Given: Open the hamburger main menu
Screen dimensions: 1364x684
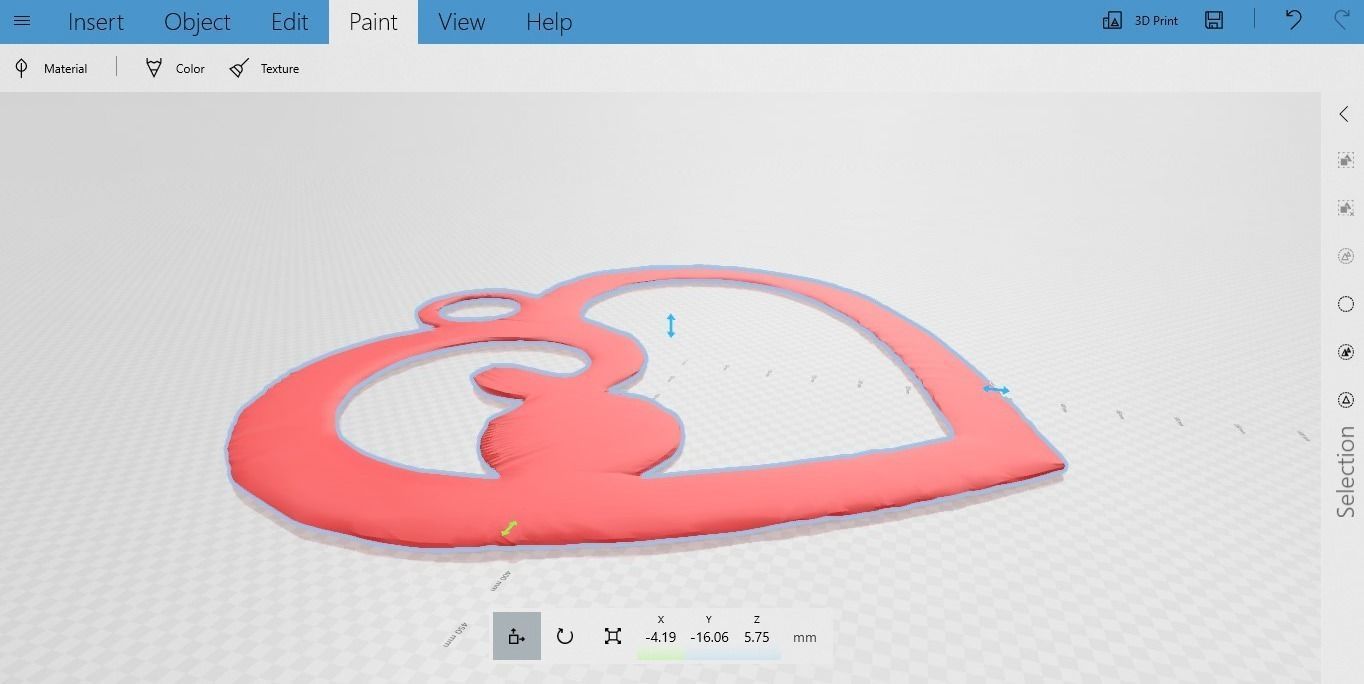Looking at the screenshot, I should point(22,21).
